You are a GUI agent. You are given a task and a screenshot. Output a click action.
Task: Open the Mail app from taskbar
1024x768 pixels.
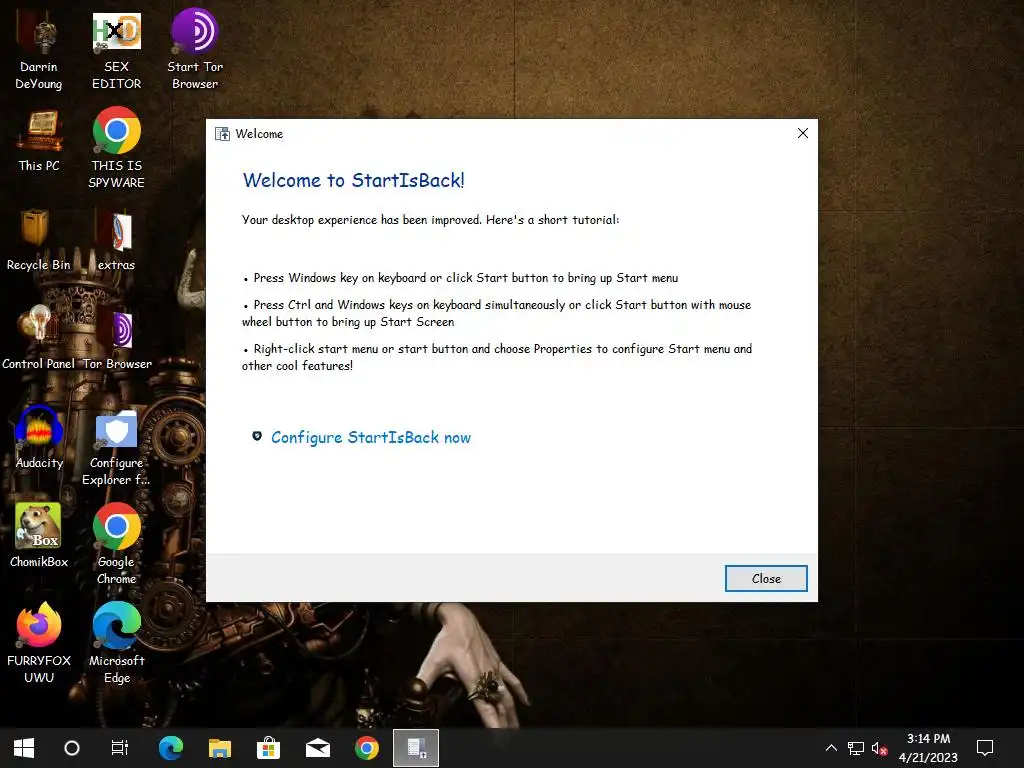(x=318, y=748)
